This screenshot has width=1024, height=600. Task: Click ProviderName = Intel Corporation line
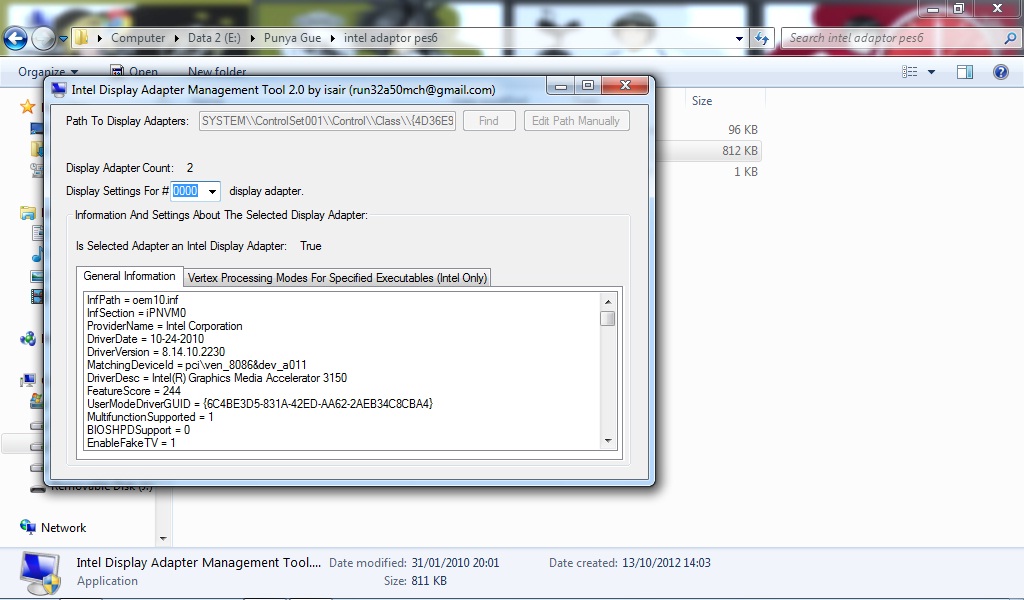click(165, 326)
